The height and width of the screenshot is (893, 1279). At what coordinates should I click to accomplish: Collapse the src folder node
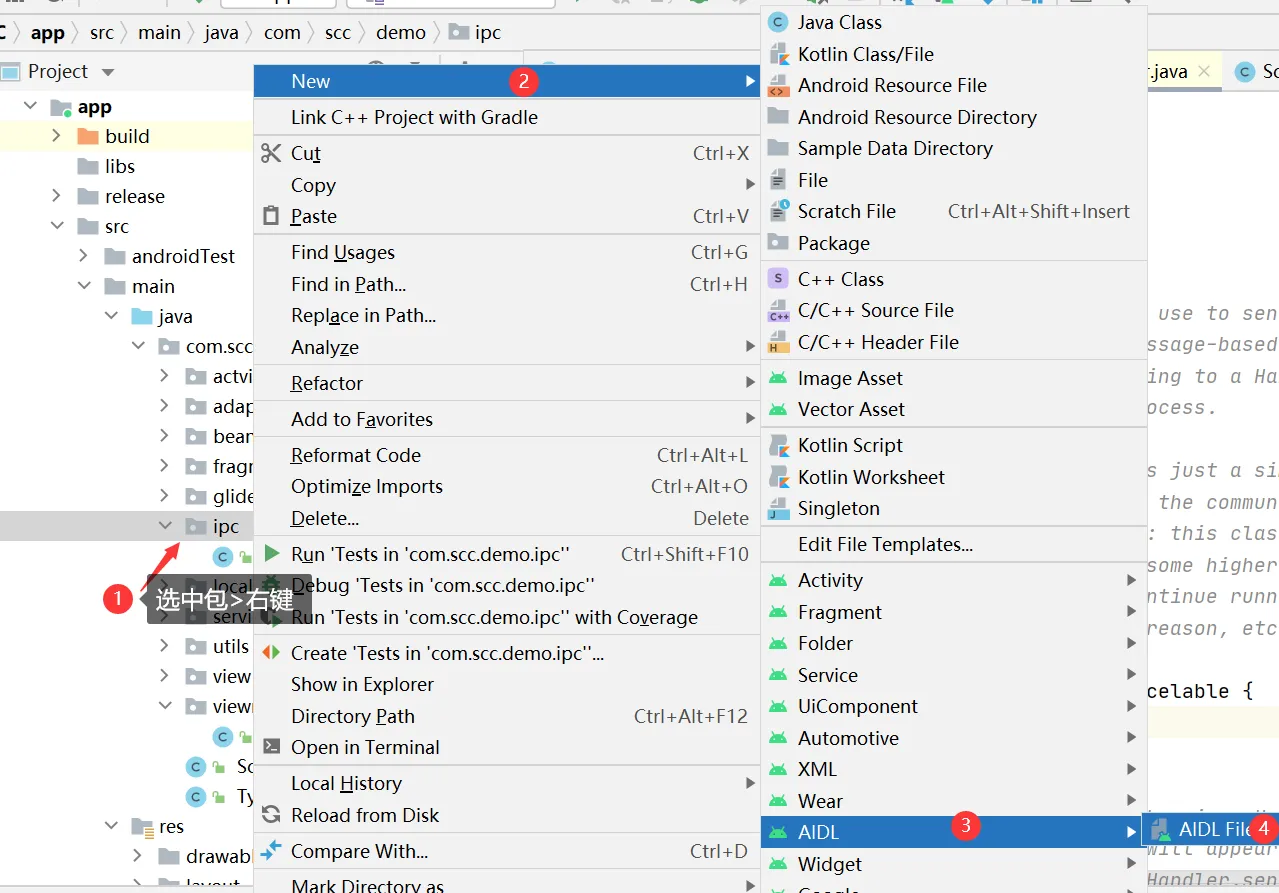[x=57, y=226]
